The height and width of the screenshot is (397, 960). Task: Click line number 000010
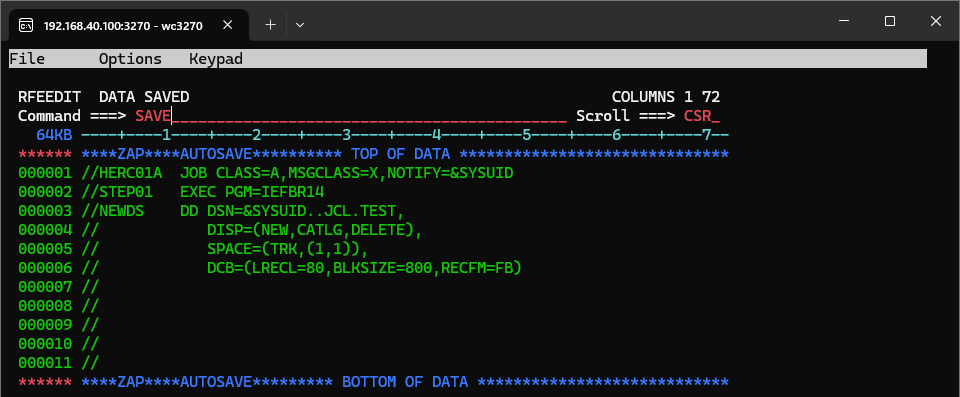click(45, 344)
